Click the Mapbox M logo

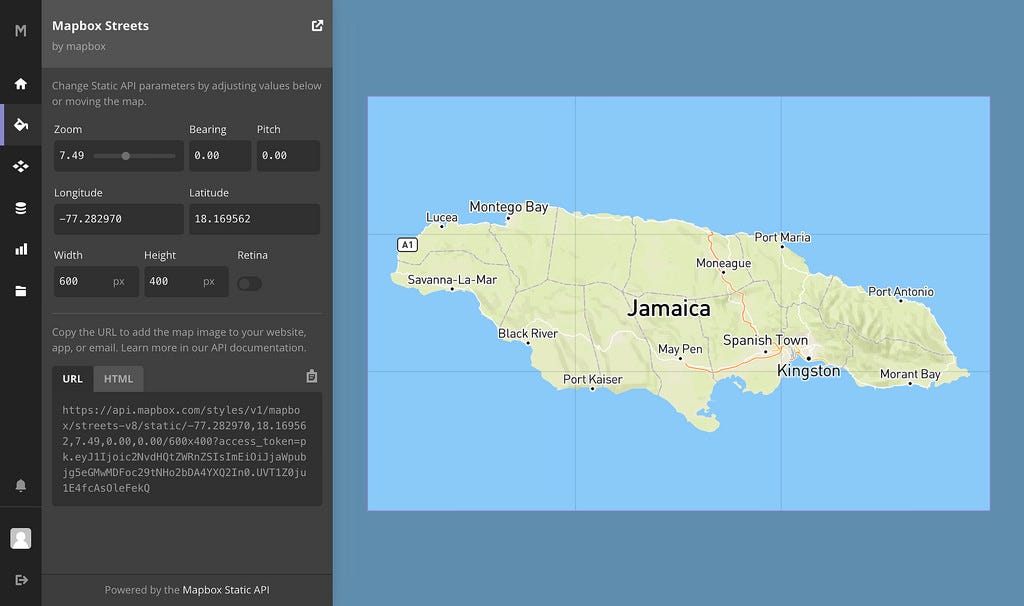pos(20,31)
